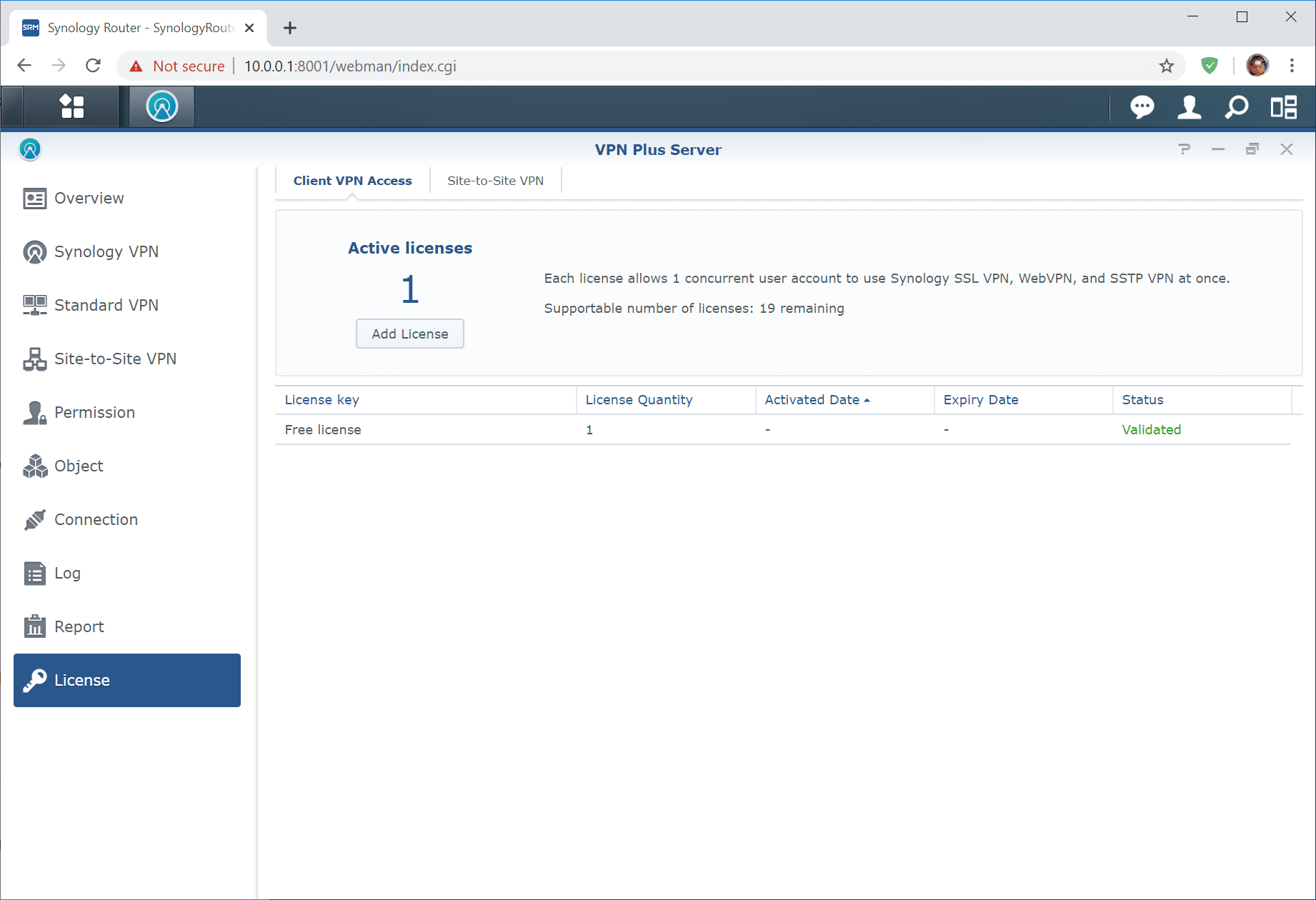This screenshot has width=1316, height=900.
Task: Open a new browser tab
Action: 289,28
